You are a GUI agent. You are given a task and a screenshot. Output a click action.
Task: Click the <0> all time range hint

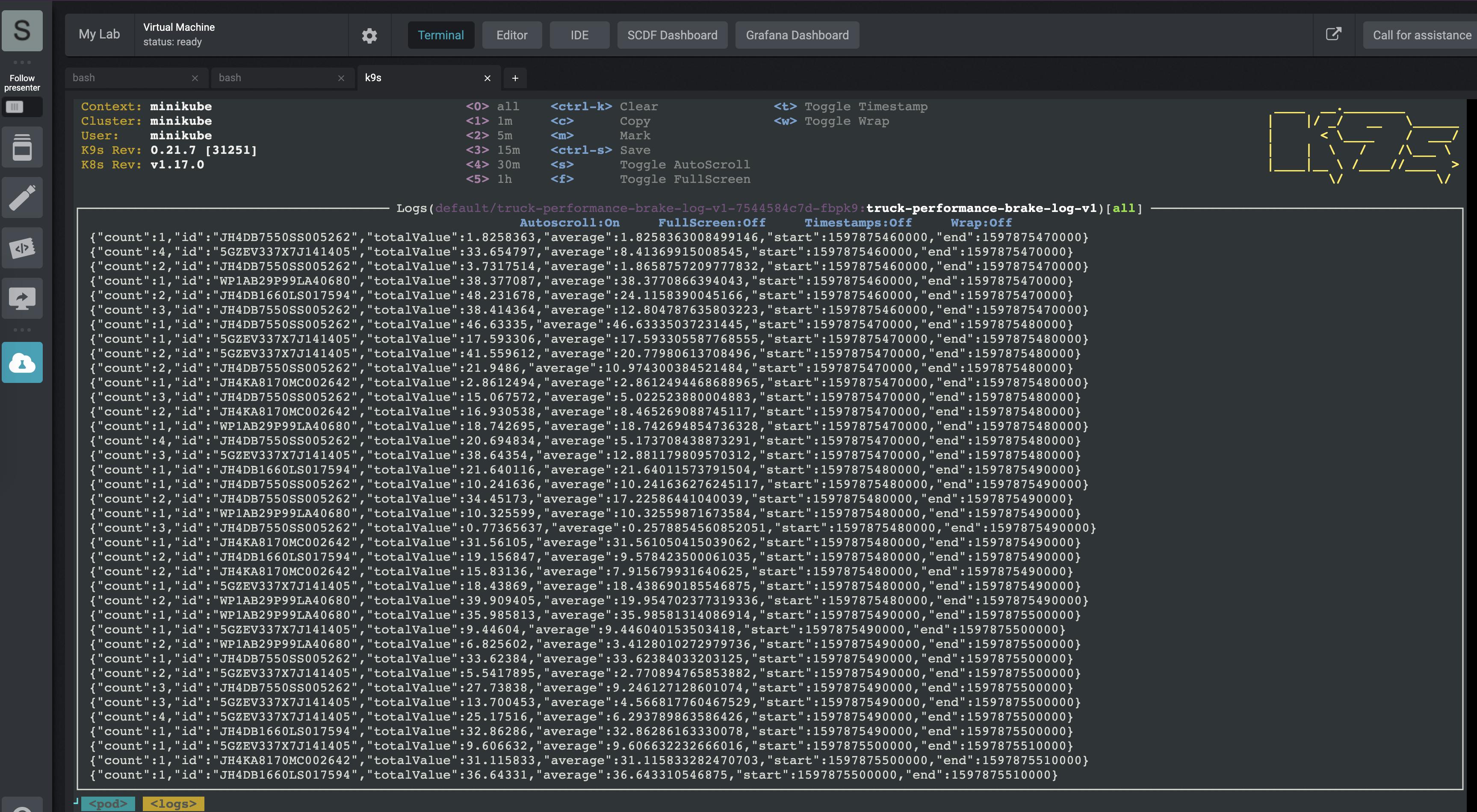click(493, 106)
